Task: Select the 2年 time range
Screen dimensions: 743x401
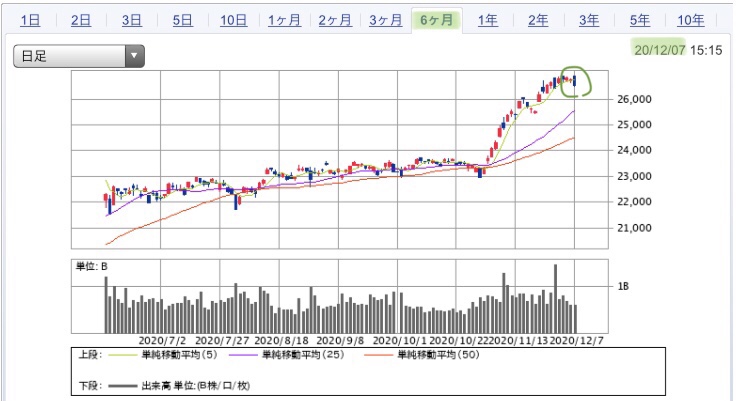Action: pos(538,20)
